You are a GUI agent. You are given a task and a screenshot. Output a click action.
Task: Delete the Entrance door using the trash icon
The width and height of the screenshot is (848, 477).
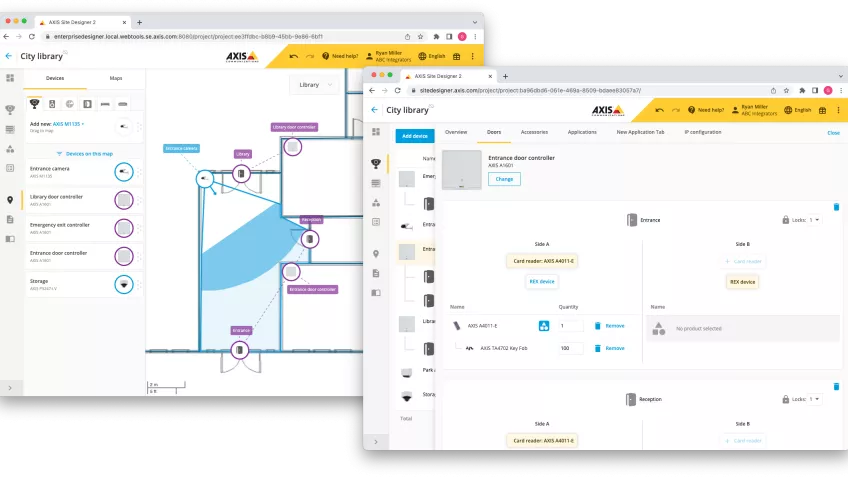click(x=836, y=207)
